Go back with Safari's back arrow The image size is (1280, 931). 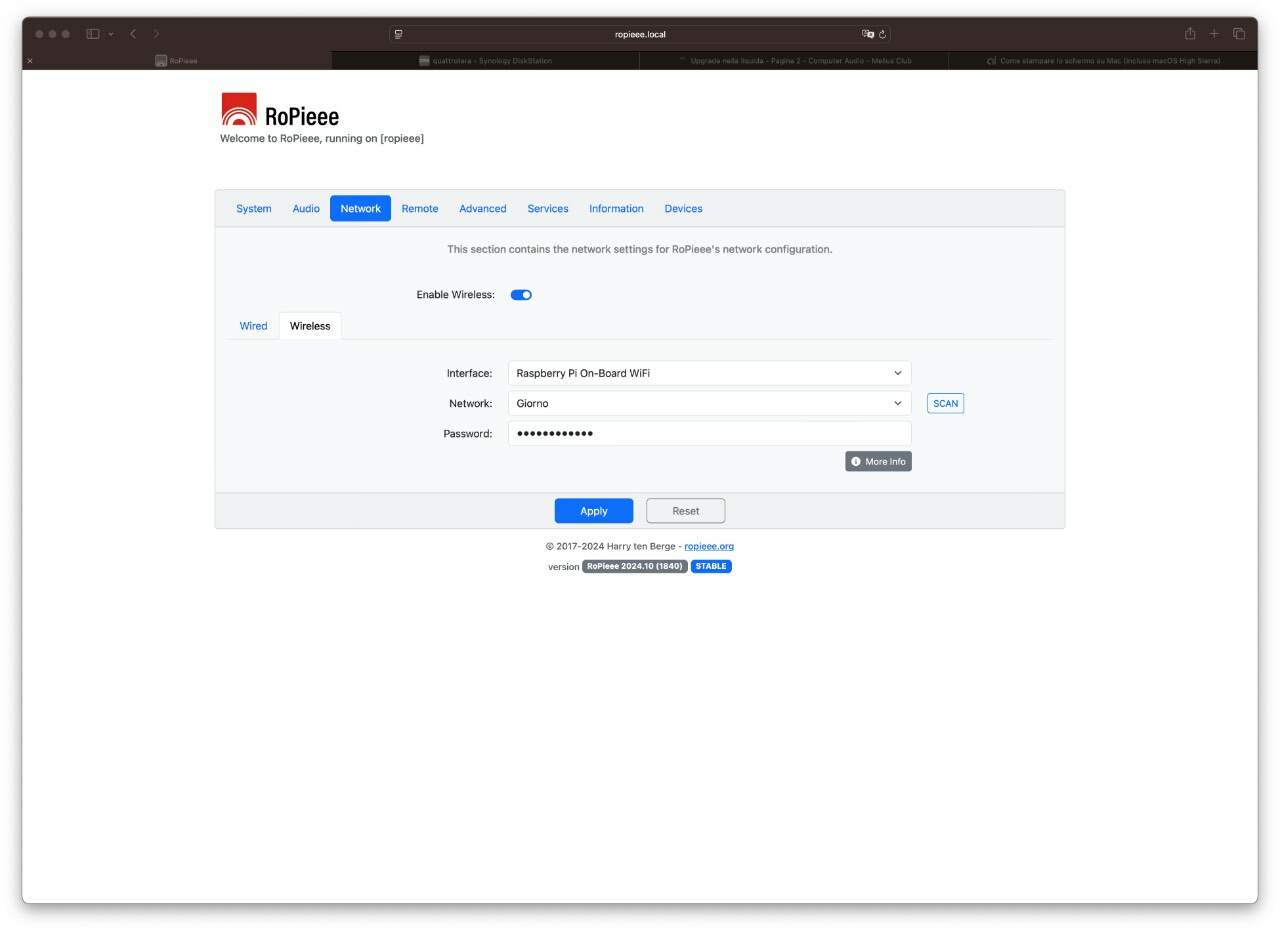(133, 34)
